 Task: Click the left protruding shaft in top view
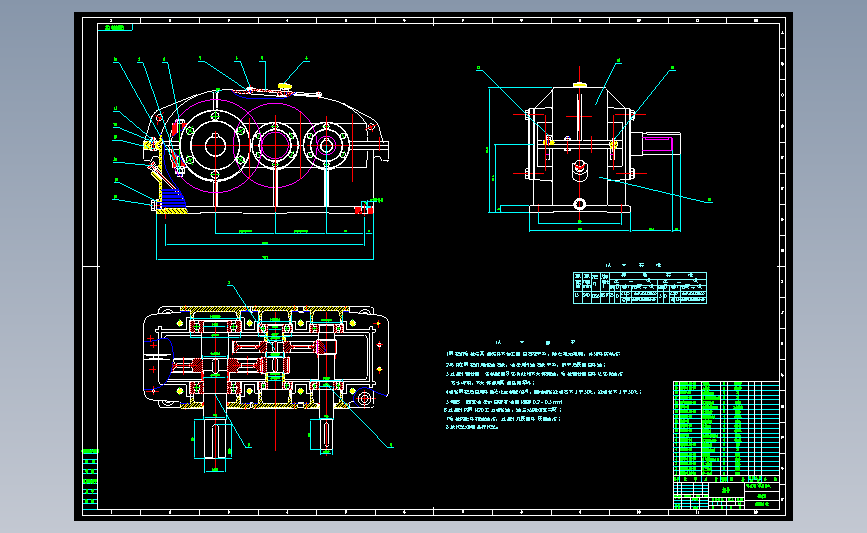pos(215,439)
